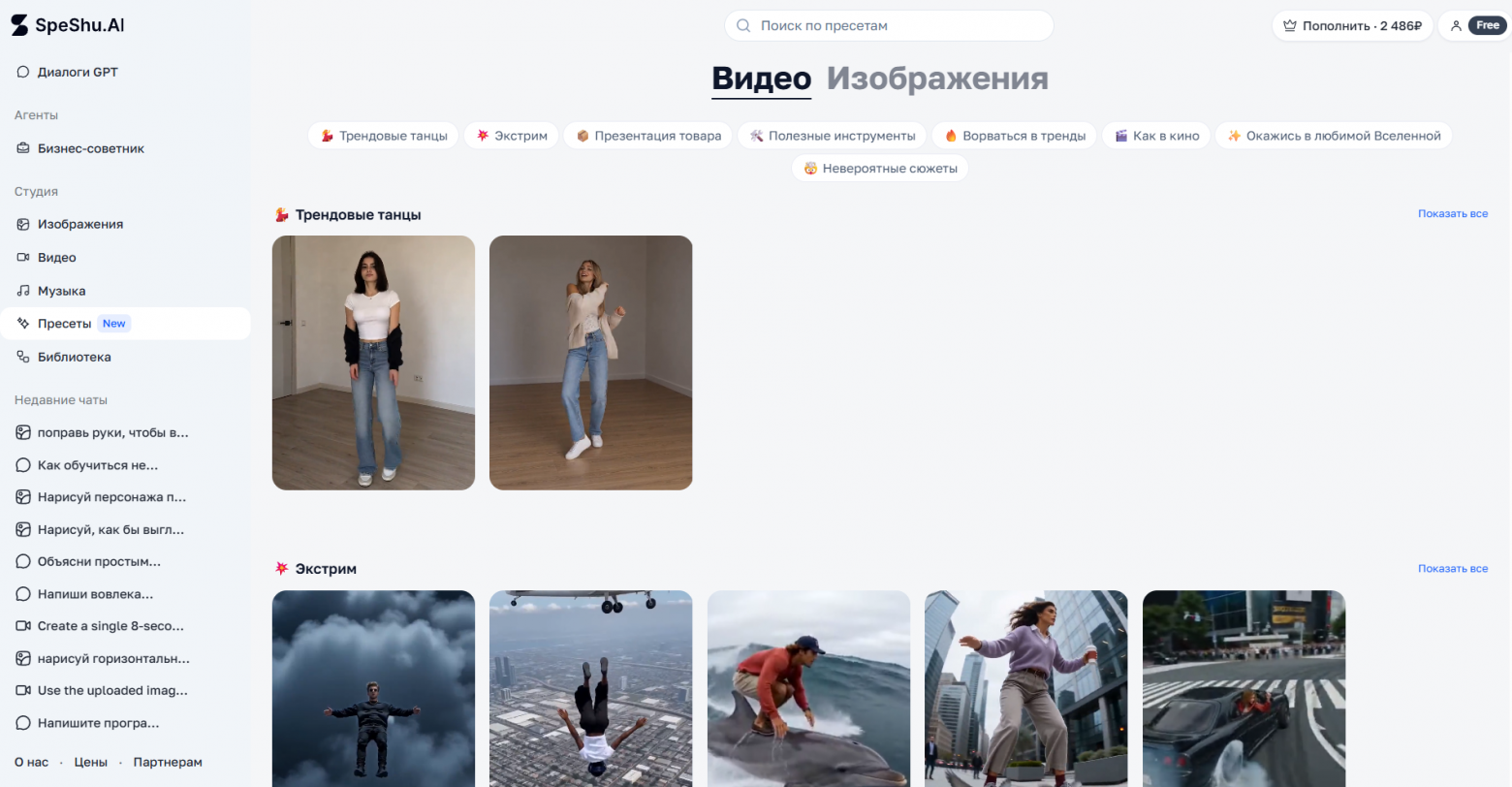1512x787 pixels.
Task: Open the Музыка note icon
Action: (23, 291)
